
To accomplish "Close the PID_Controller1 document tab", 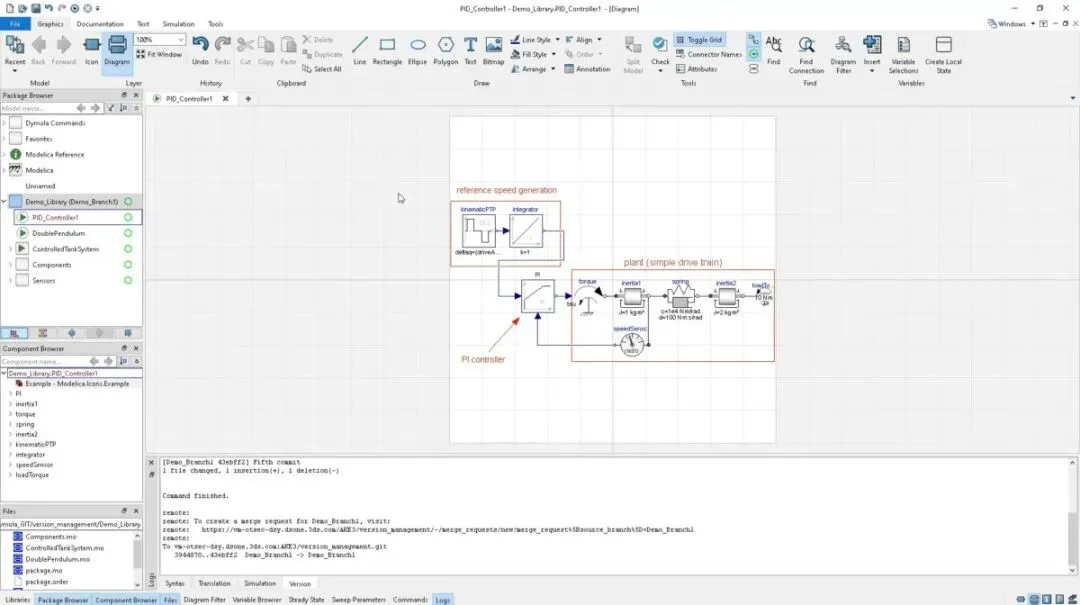I will (225, 99).
